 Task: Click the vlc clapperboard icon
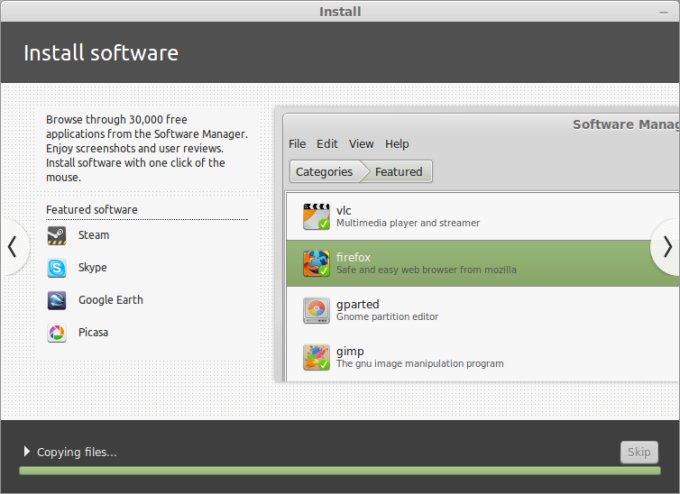coord(316,216)
